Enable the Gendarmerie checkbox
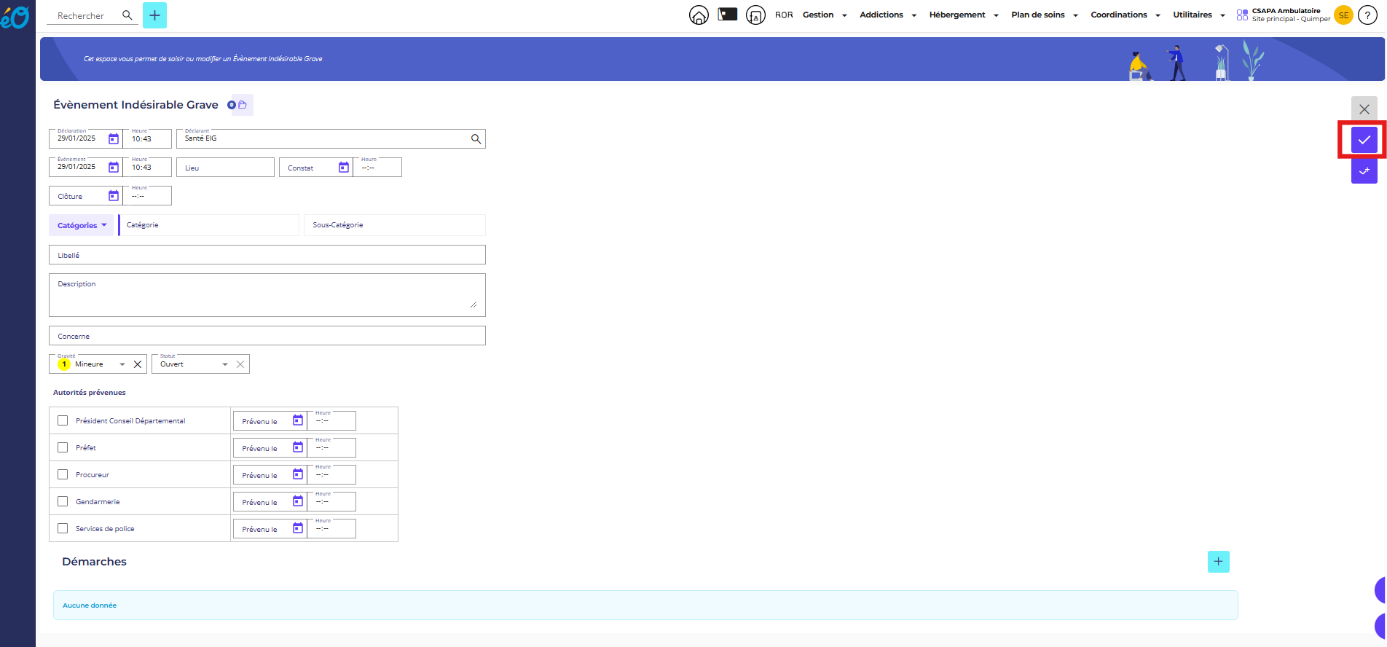Screen dimensions: 1387x647 coord(63,502)
